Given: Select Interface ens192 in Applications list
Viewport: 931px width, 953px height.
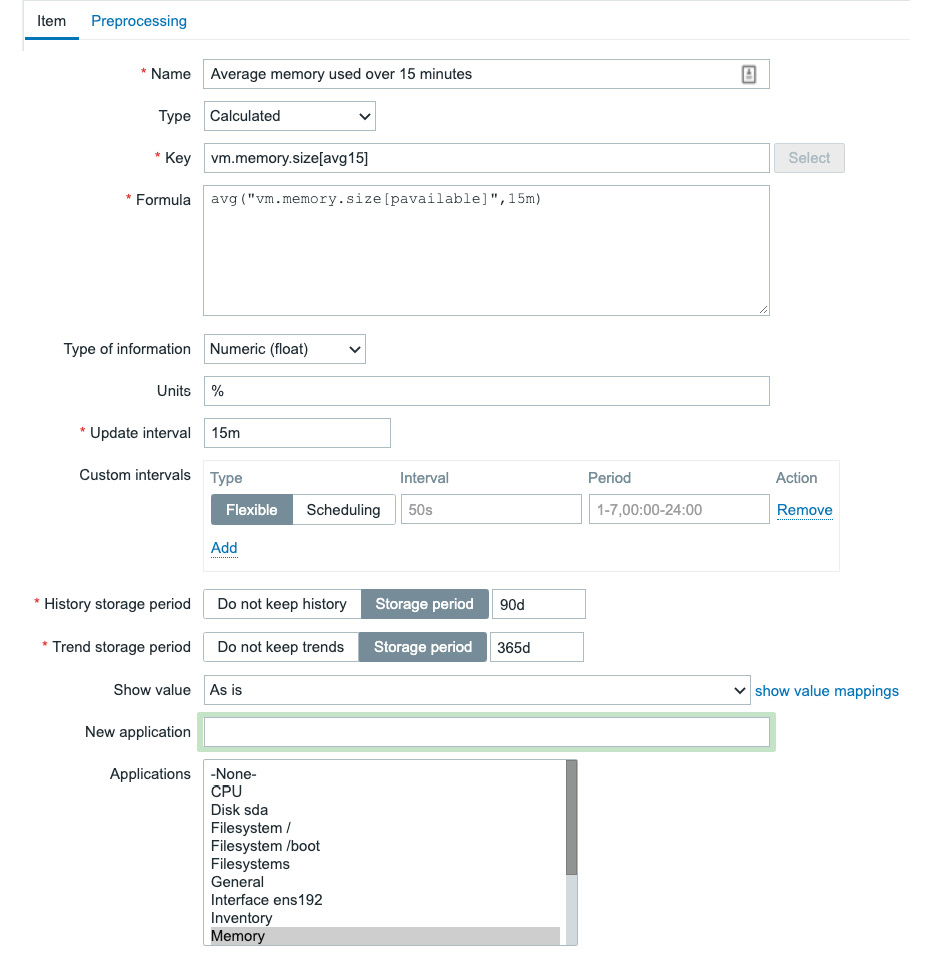Looking at the screenshot, I should 385,900.
